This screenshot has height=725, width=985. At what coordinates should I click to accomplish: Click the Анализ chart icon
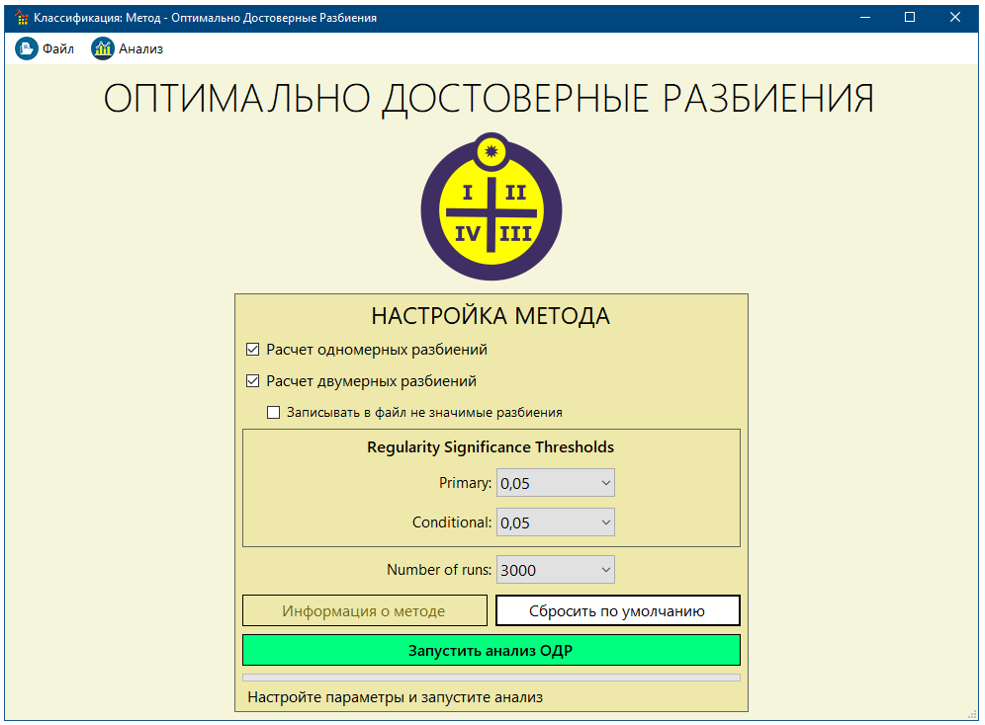(102, 48)
